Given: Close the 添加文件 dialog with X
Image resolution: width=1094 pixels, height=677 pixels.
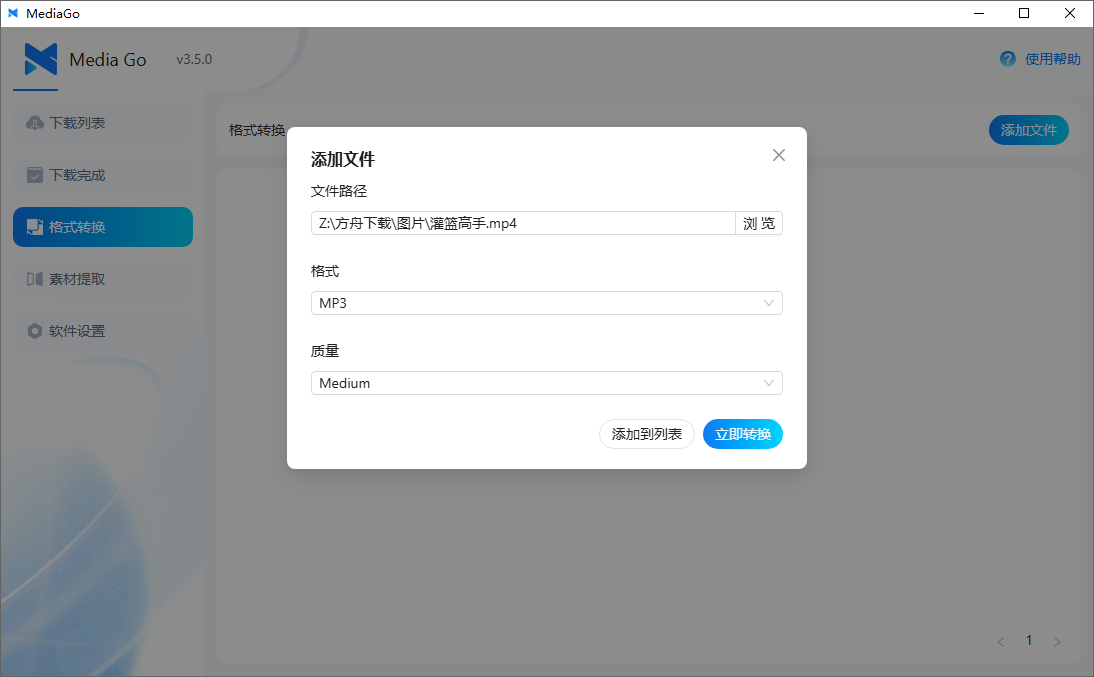Looking at the screenshot, I should pos(779,155).
